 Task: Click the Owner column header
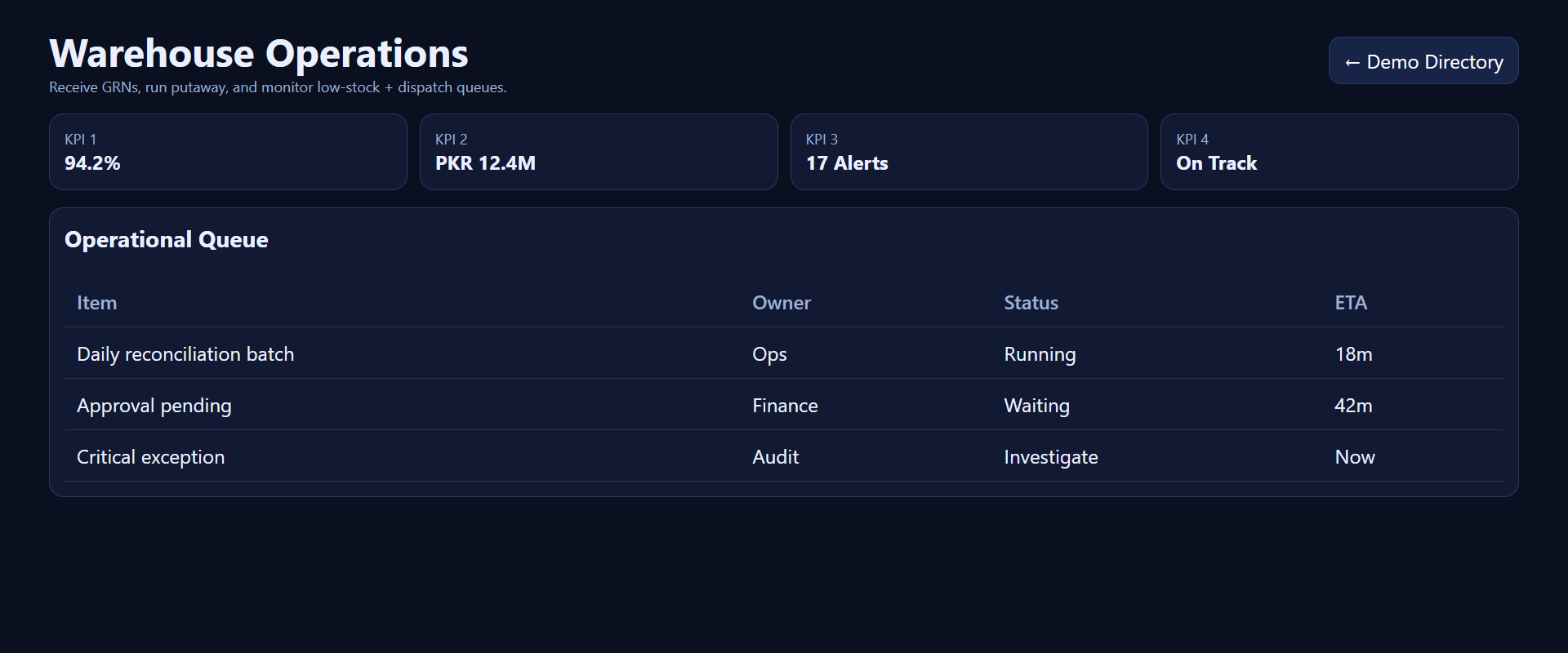point(781,303)
